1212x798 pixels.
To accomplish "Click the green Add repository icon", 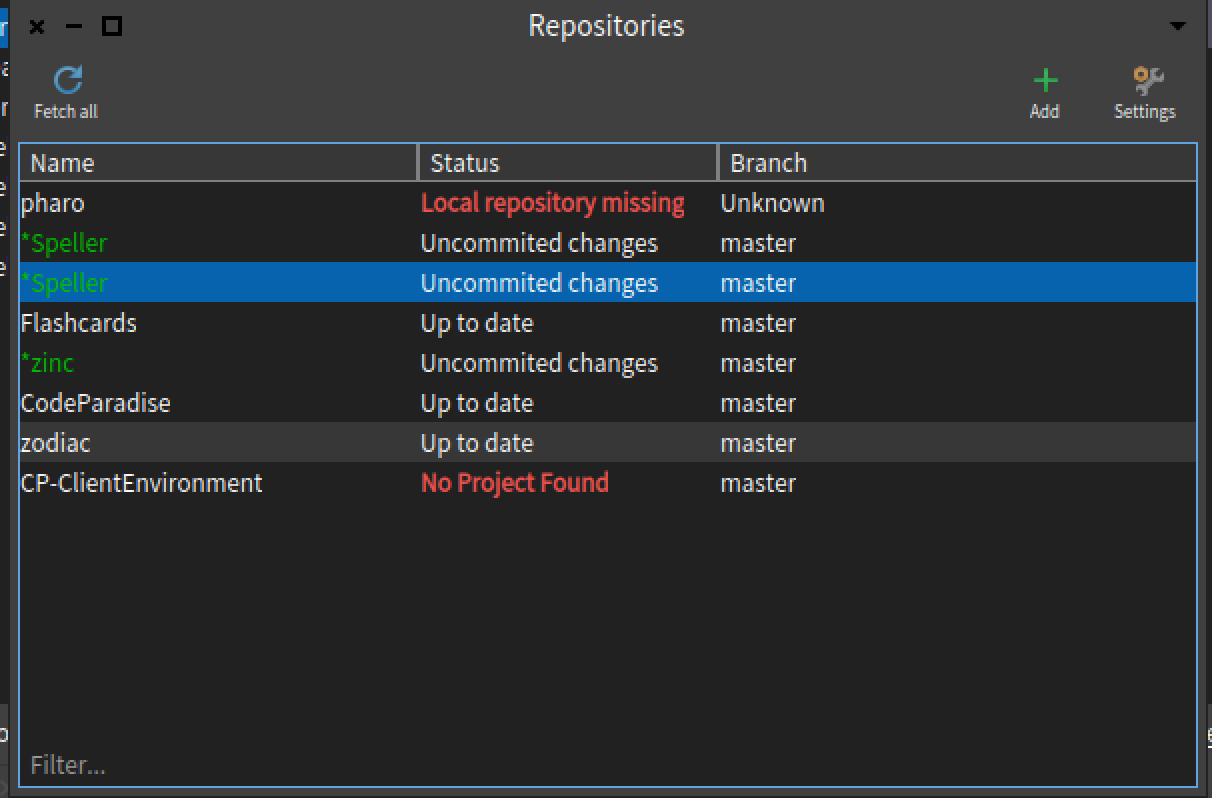I will point(1044,80).
